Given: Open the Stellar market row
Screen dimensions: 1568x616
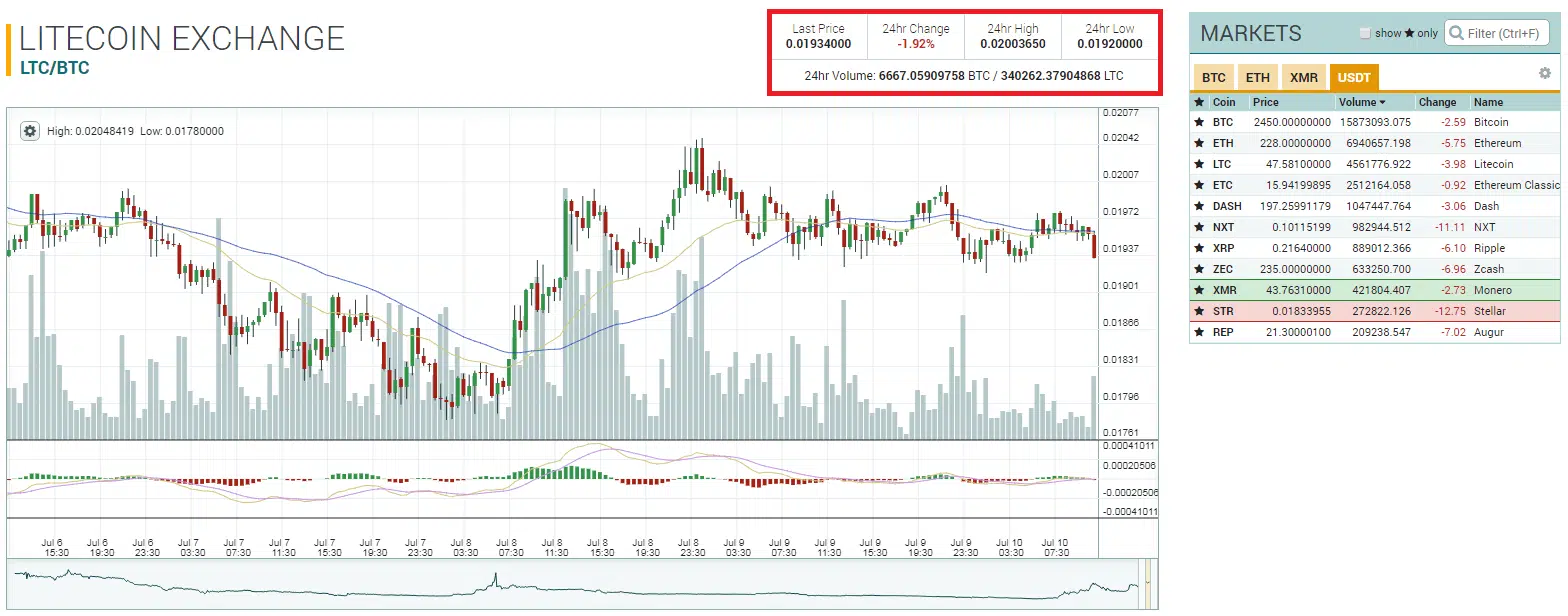Looking at the screenshot, I should point(1374,311).
